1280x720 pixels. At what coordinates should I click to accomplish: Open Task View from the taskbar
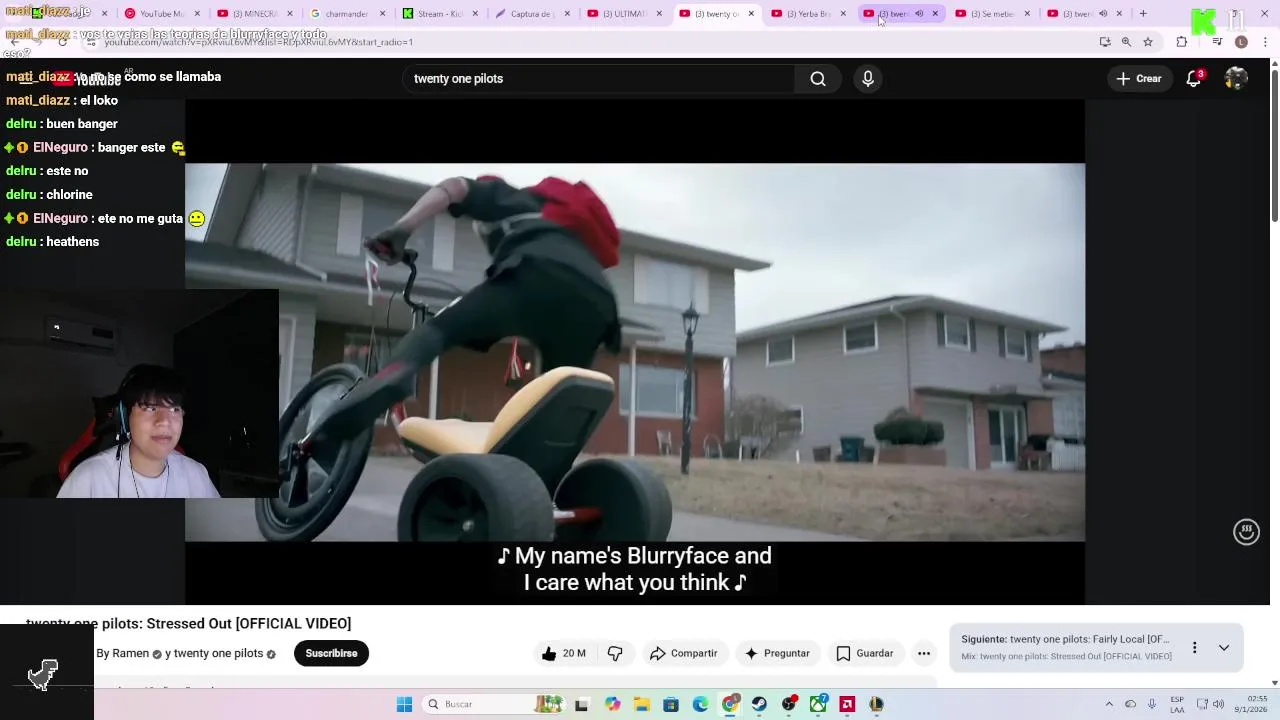tap(582, 704)
